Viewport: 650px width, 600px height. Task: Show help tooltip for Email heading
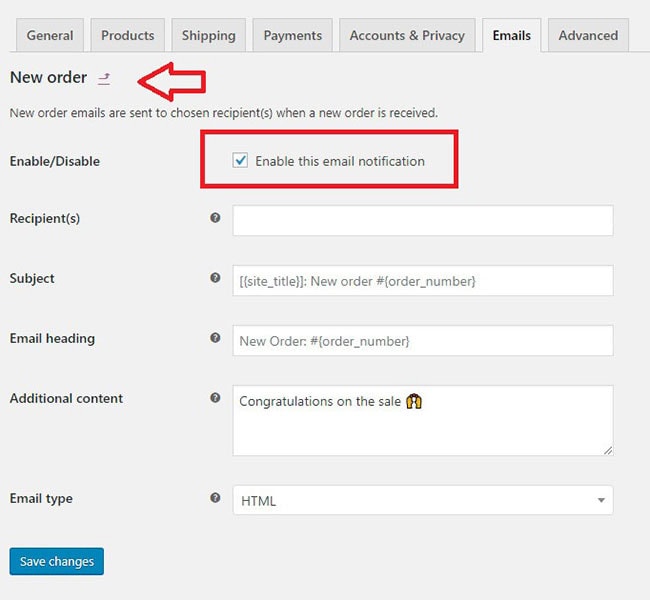(215, 338)
